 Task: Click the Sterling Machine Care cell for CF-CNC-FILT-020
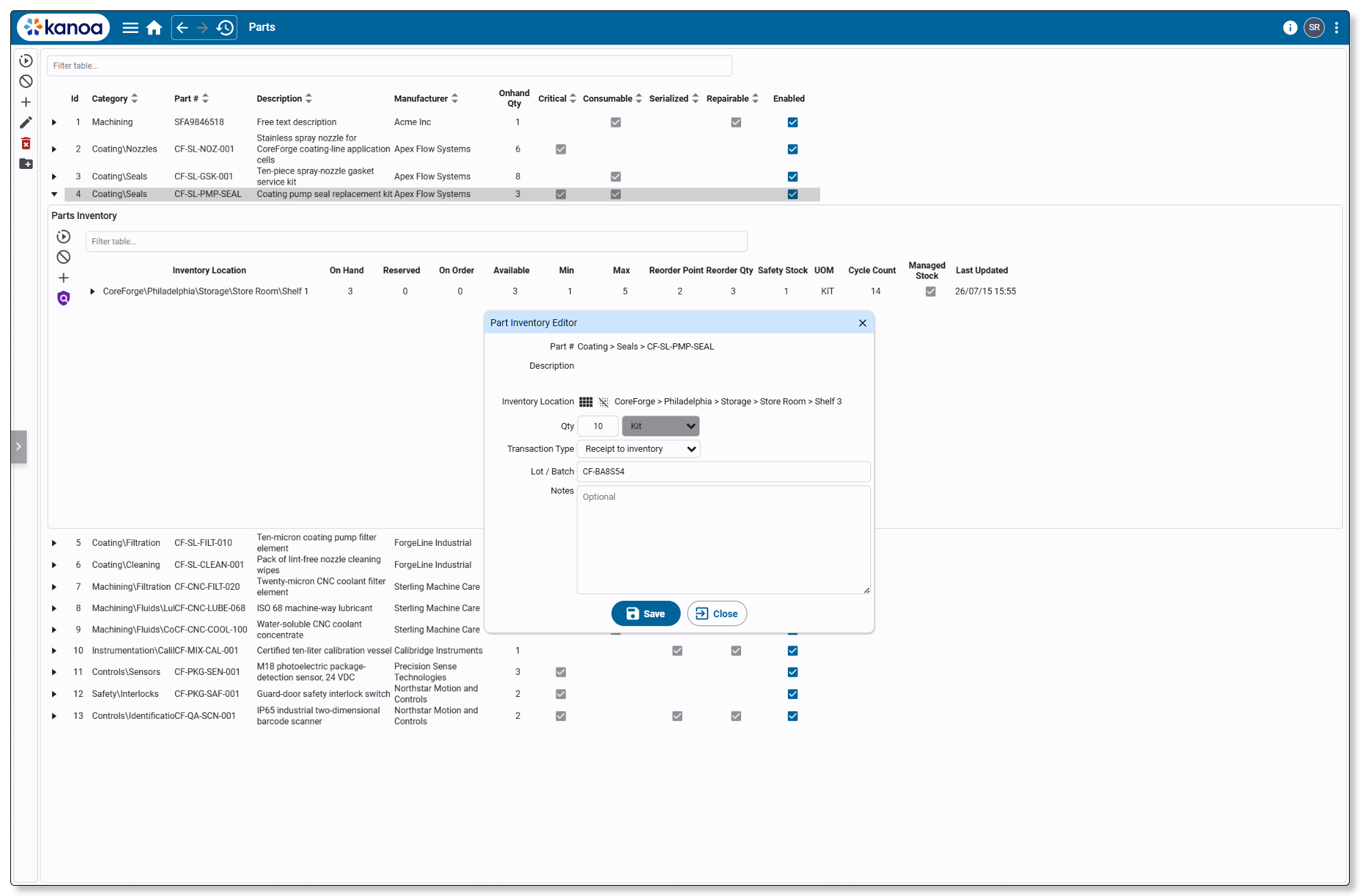[x=437, y=587]
